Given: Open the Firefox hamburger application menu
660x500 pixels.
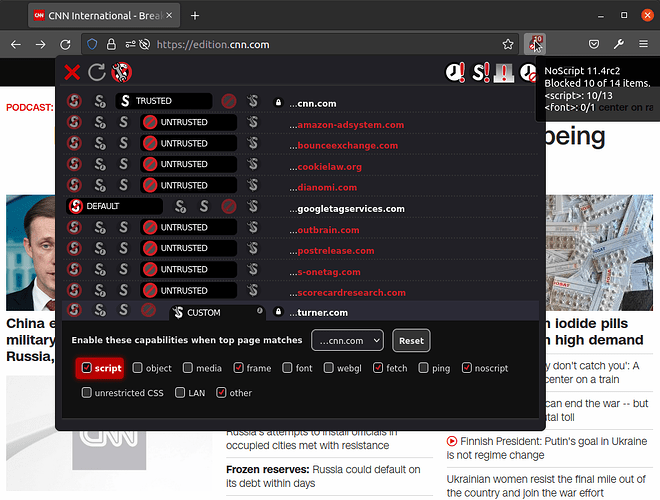Looking at the screenshot, I should (x=643, y=44).
